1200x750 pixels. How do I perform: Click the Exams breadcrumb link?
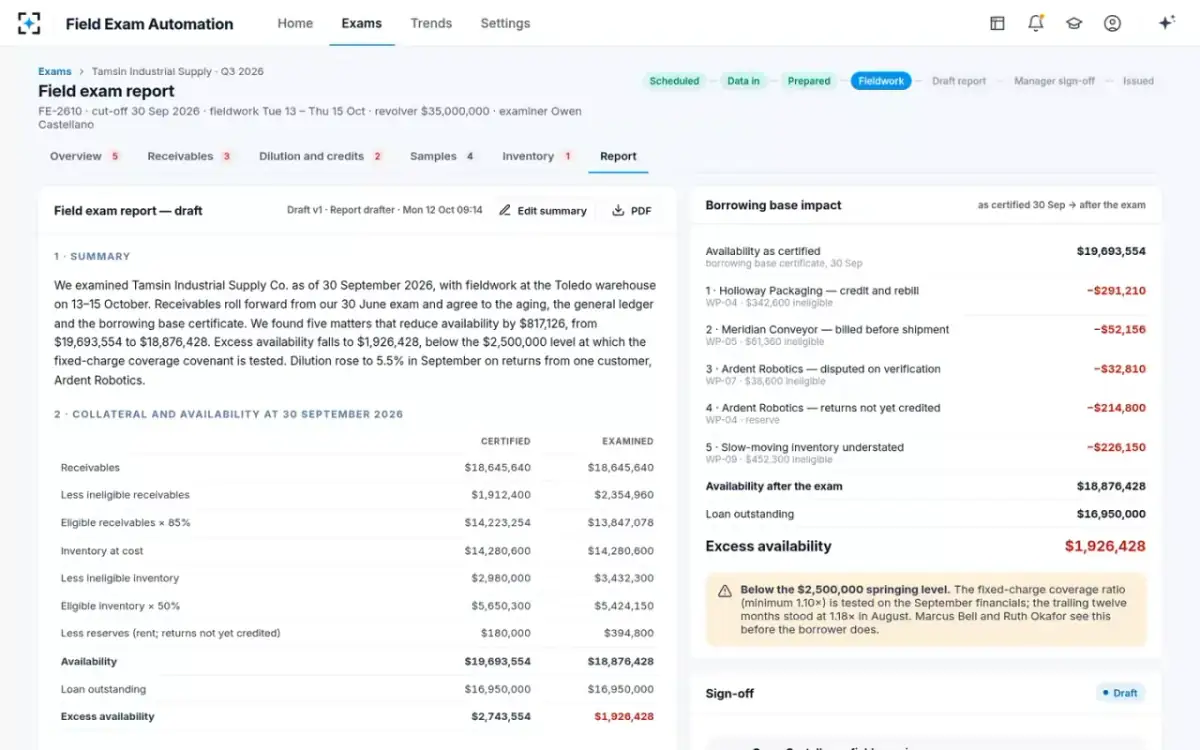55,71
